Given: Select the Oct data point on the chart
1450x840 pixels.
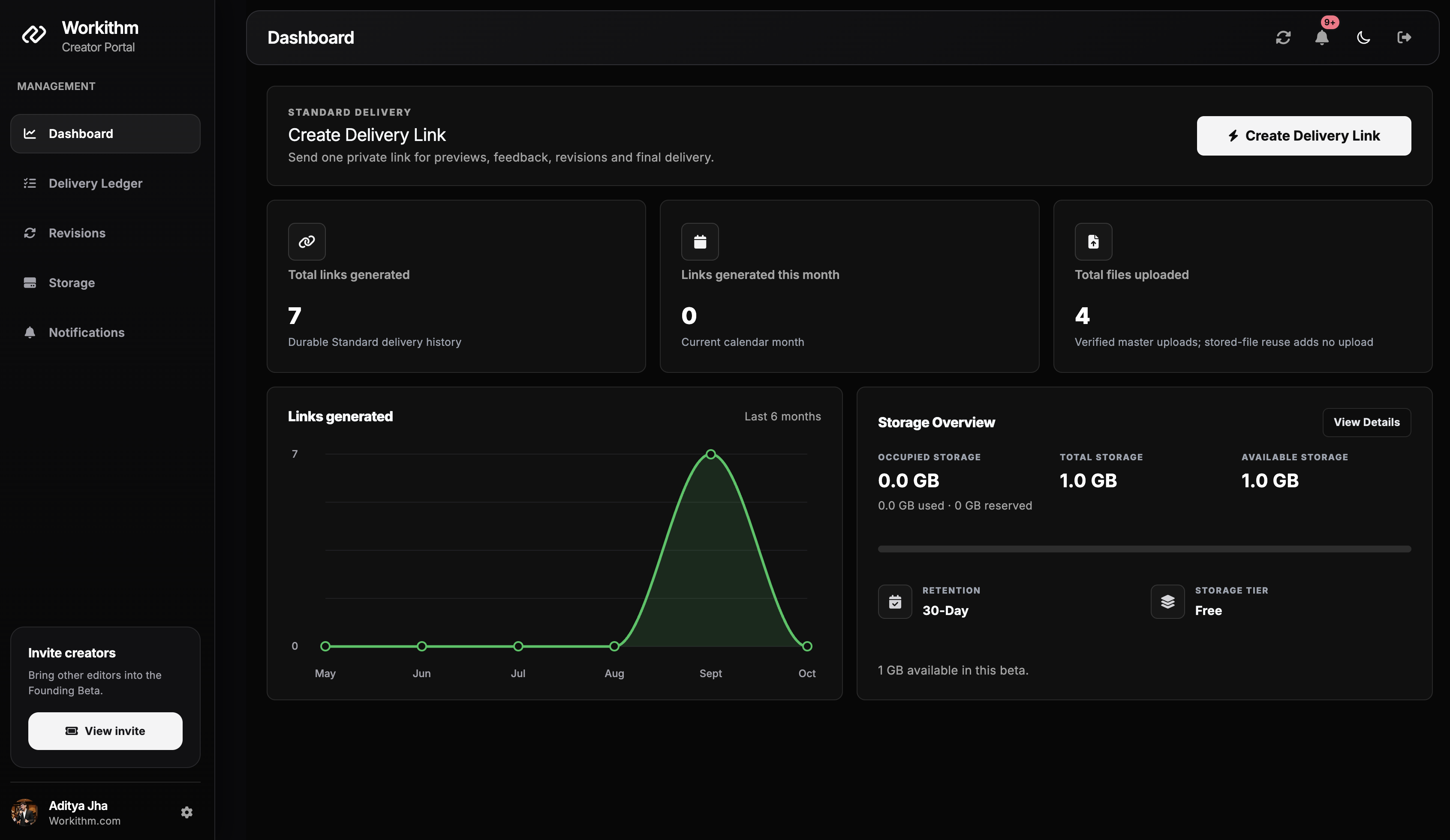Looking at the screenshot, I should point(807,647).
